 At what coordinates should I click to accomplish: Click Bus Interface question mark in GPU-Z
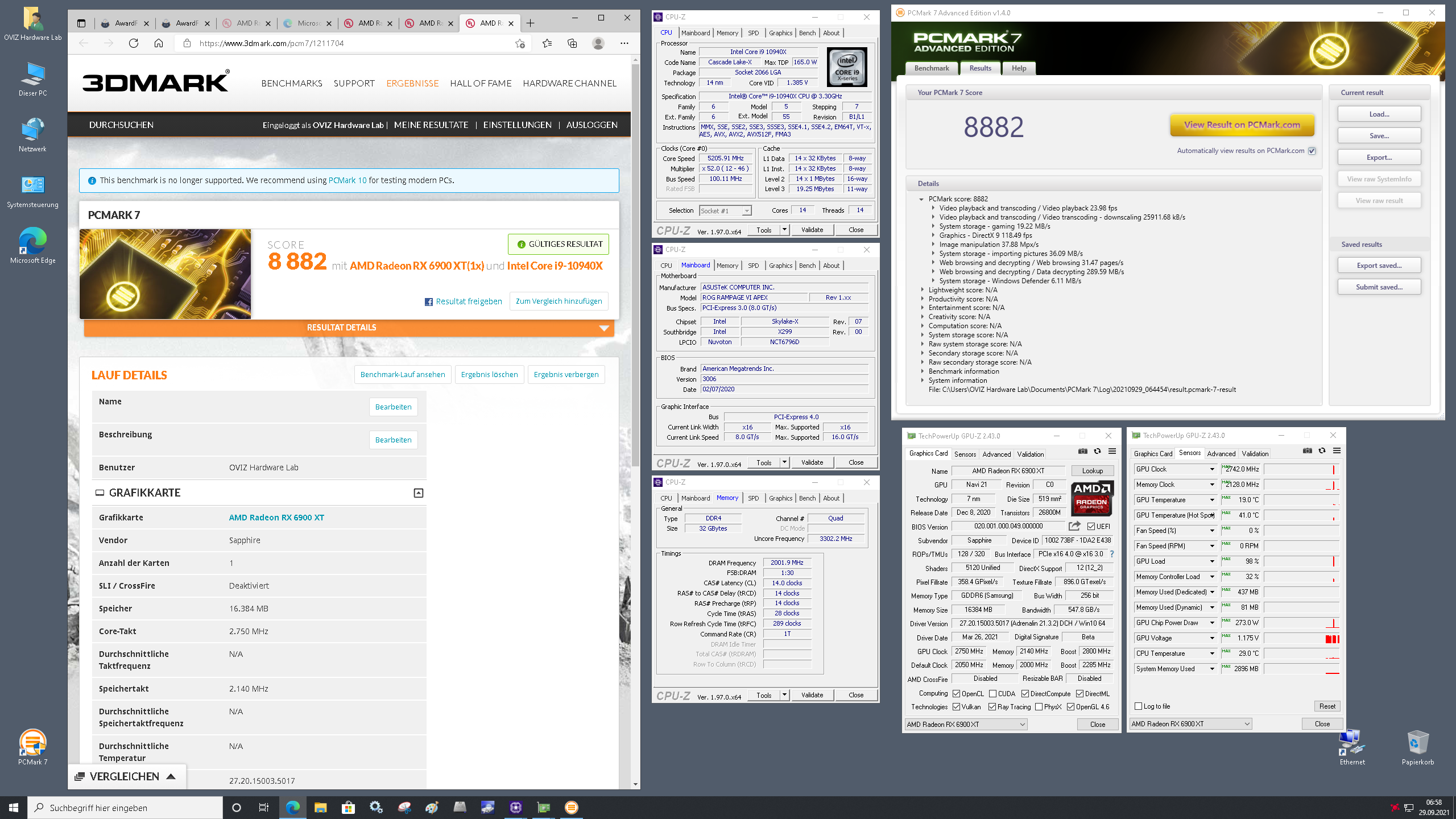1112,554
